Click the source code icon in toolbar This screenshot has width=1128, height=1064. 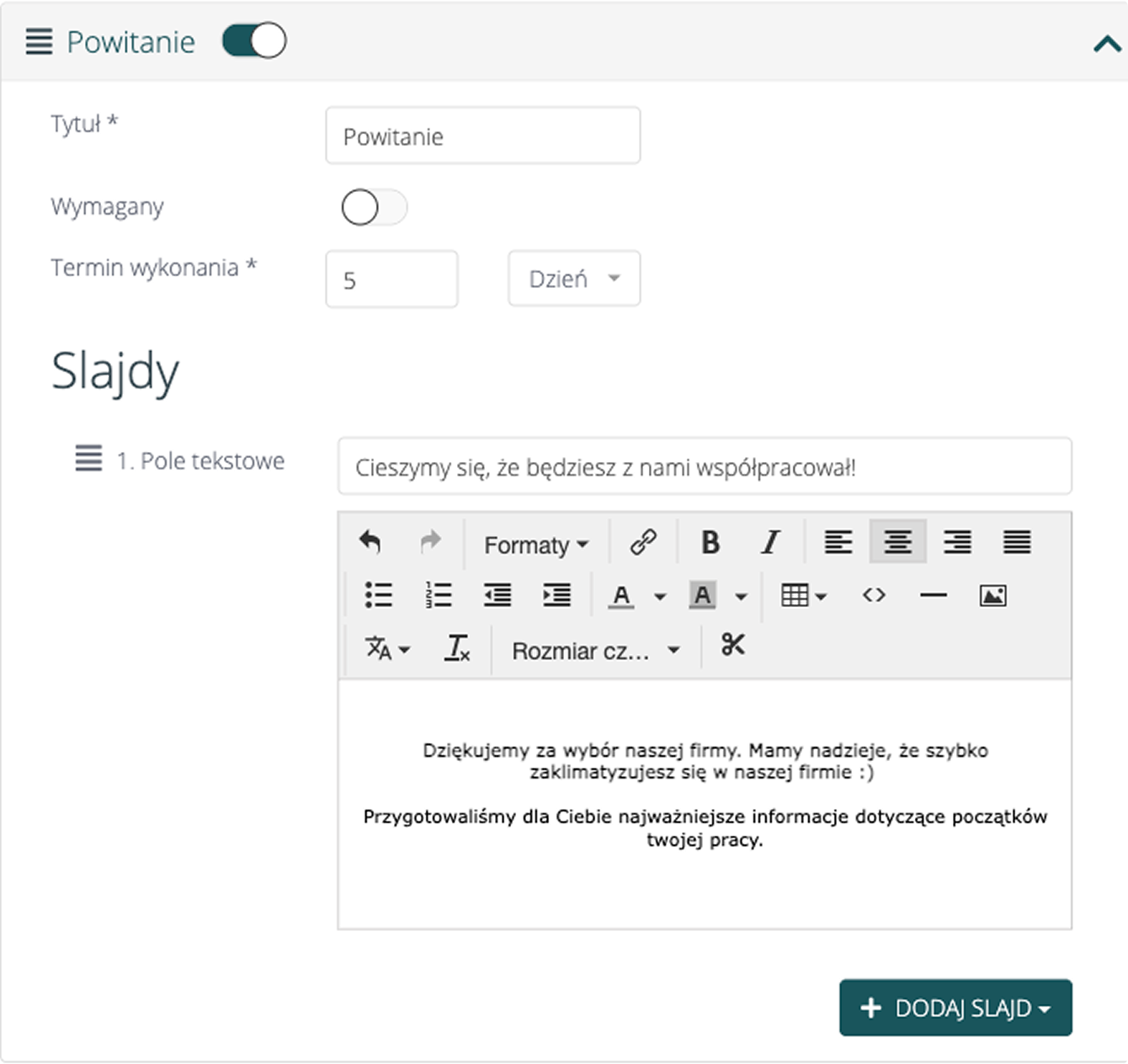click(x=874, y=595)
